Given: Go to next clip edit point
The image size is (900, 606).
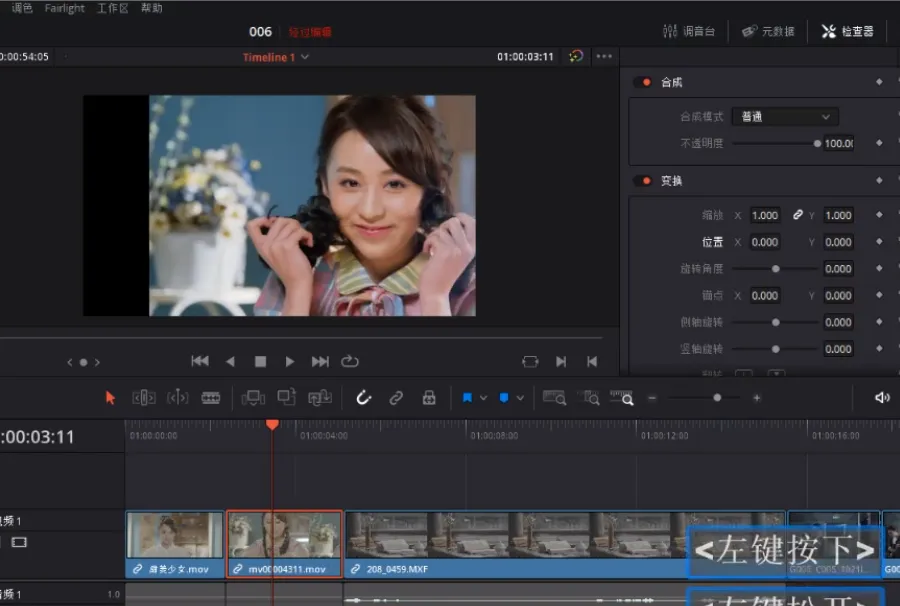Looking at the screenshot, I should coord(561,362).
